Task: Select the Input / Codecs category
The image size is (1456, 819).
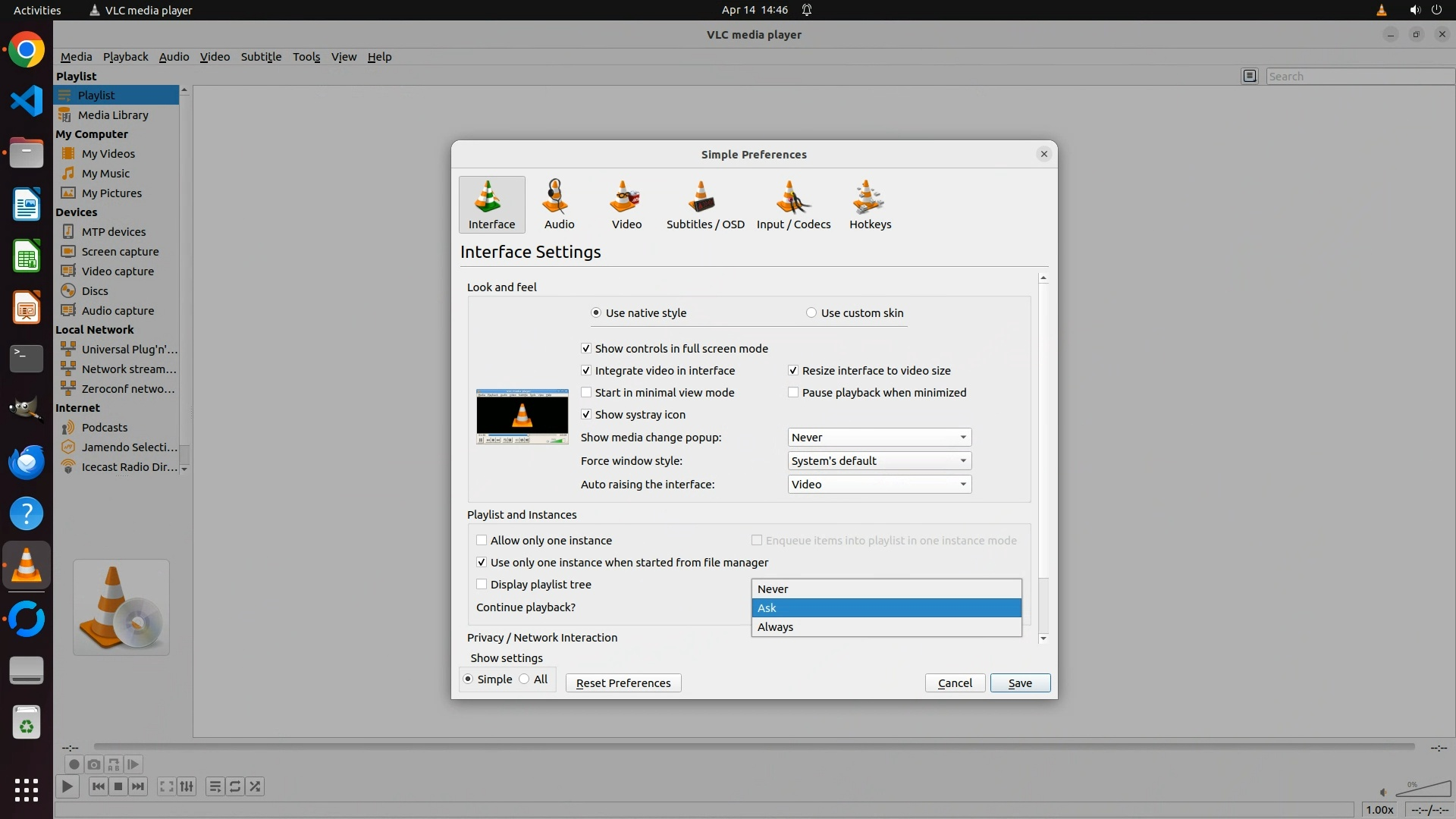Action: click(793, 205)
